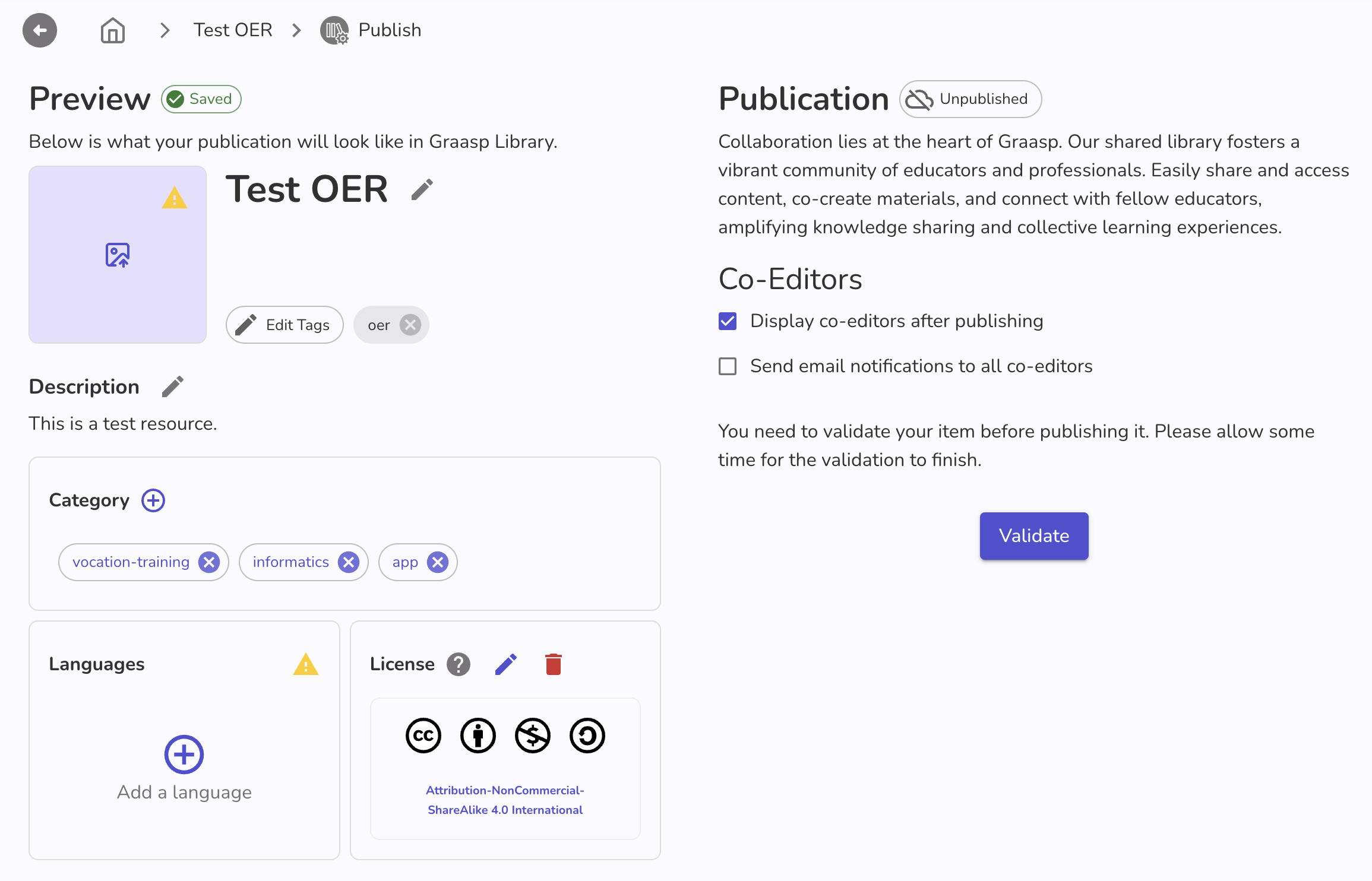The width and height of the screenshot is (1372, 881).
Task: Go back using the circular back arrow
Action: coord(39,30)
